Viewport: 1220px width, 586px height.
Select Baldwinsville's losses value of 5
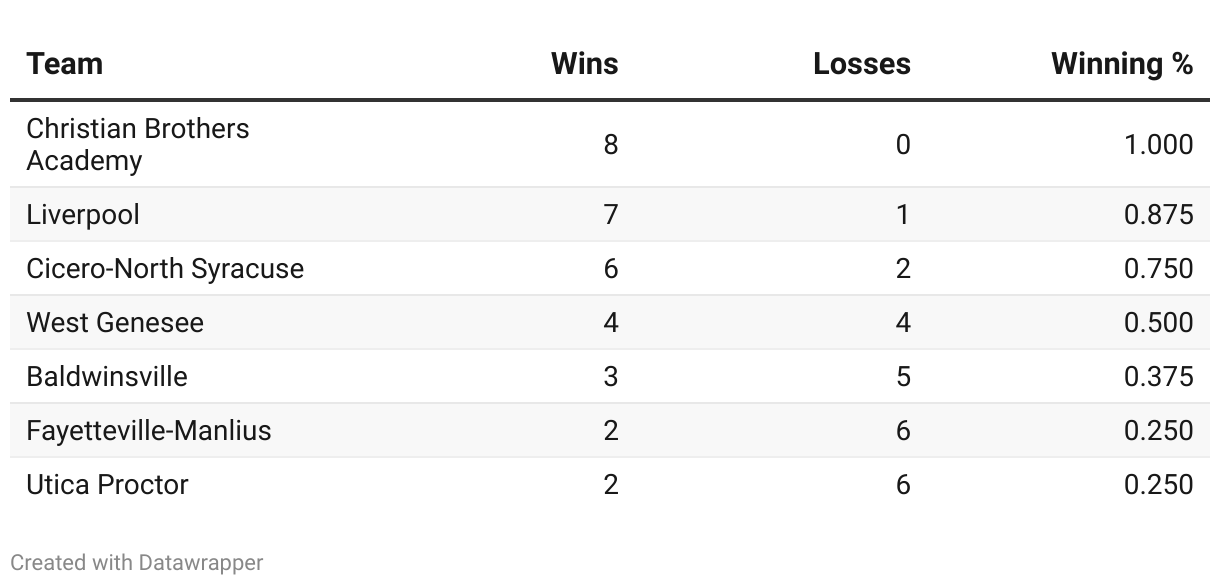click(x=903, y=377)
